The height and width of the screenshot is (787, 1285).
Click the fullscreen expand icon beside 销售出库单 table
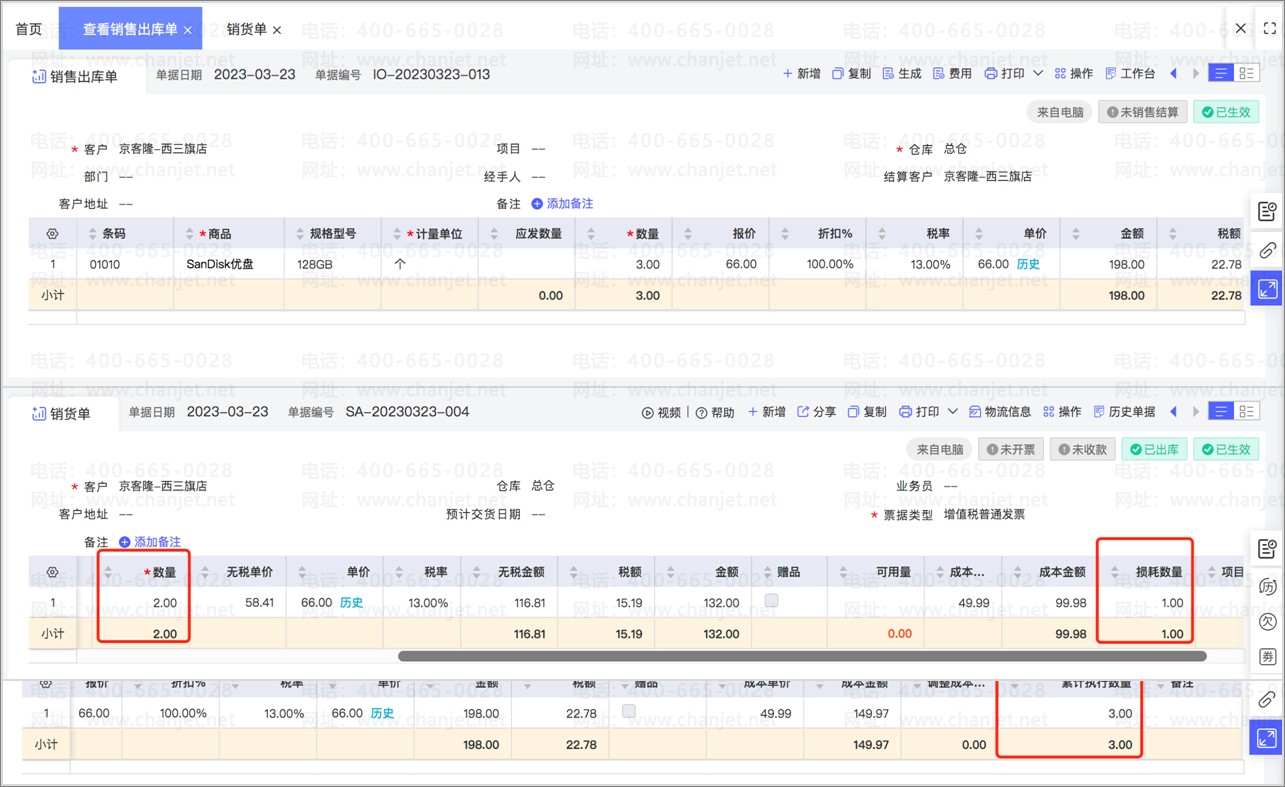(x=1267, y=289)
